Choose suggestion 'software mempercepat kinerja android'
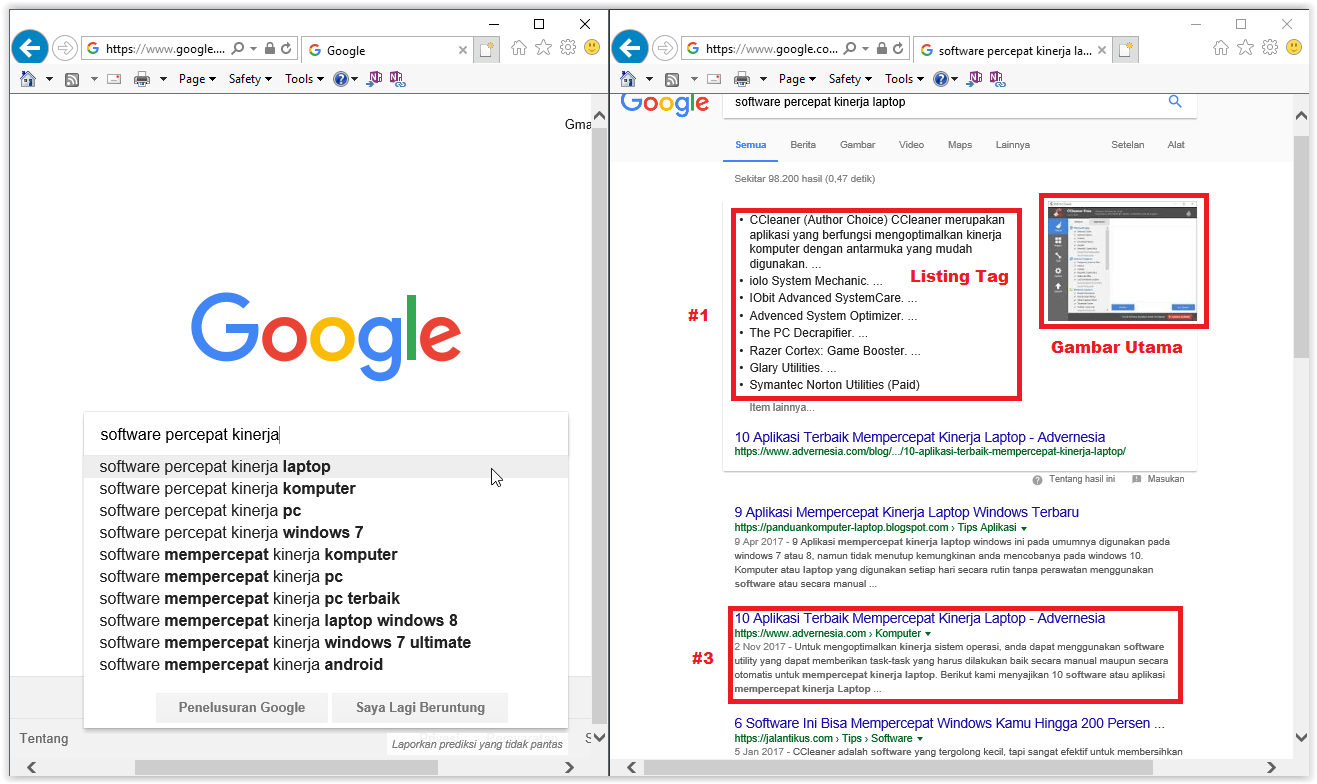Viewport: 1317px width, 784px height. click(x=326, y=665)
